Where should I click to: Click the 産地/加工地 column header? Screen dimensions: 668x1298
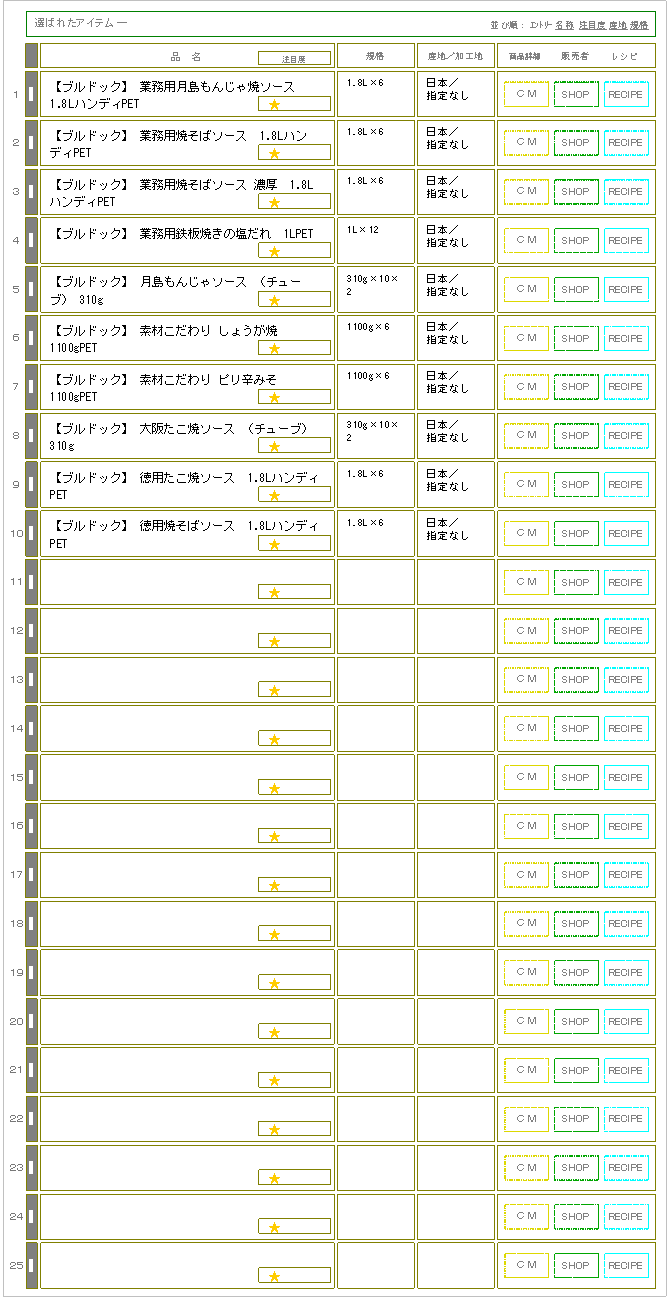tap(455, 56)
